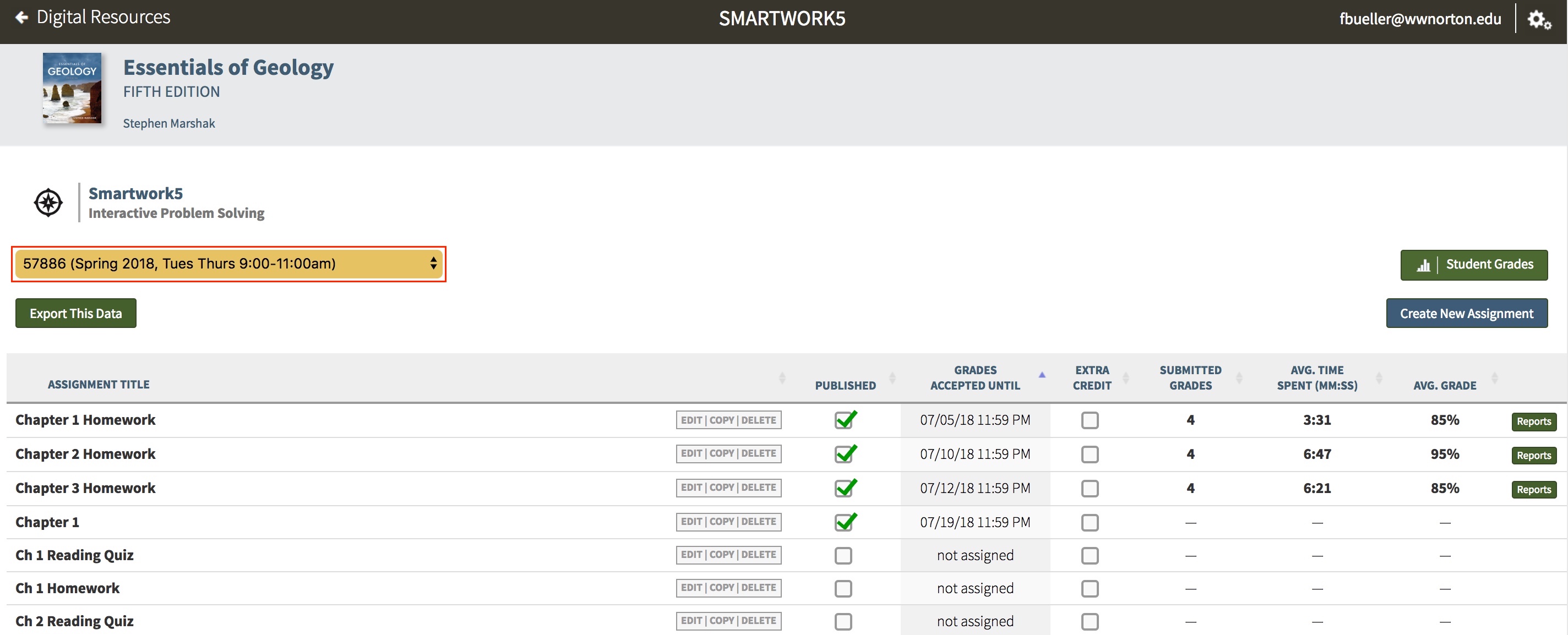Sort by Avg. Grade column arrows
The image size is (1568, 635).
point(1494,379)
